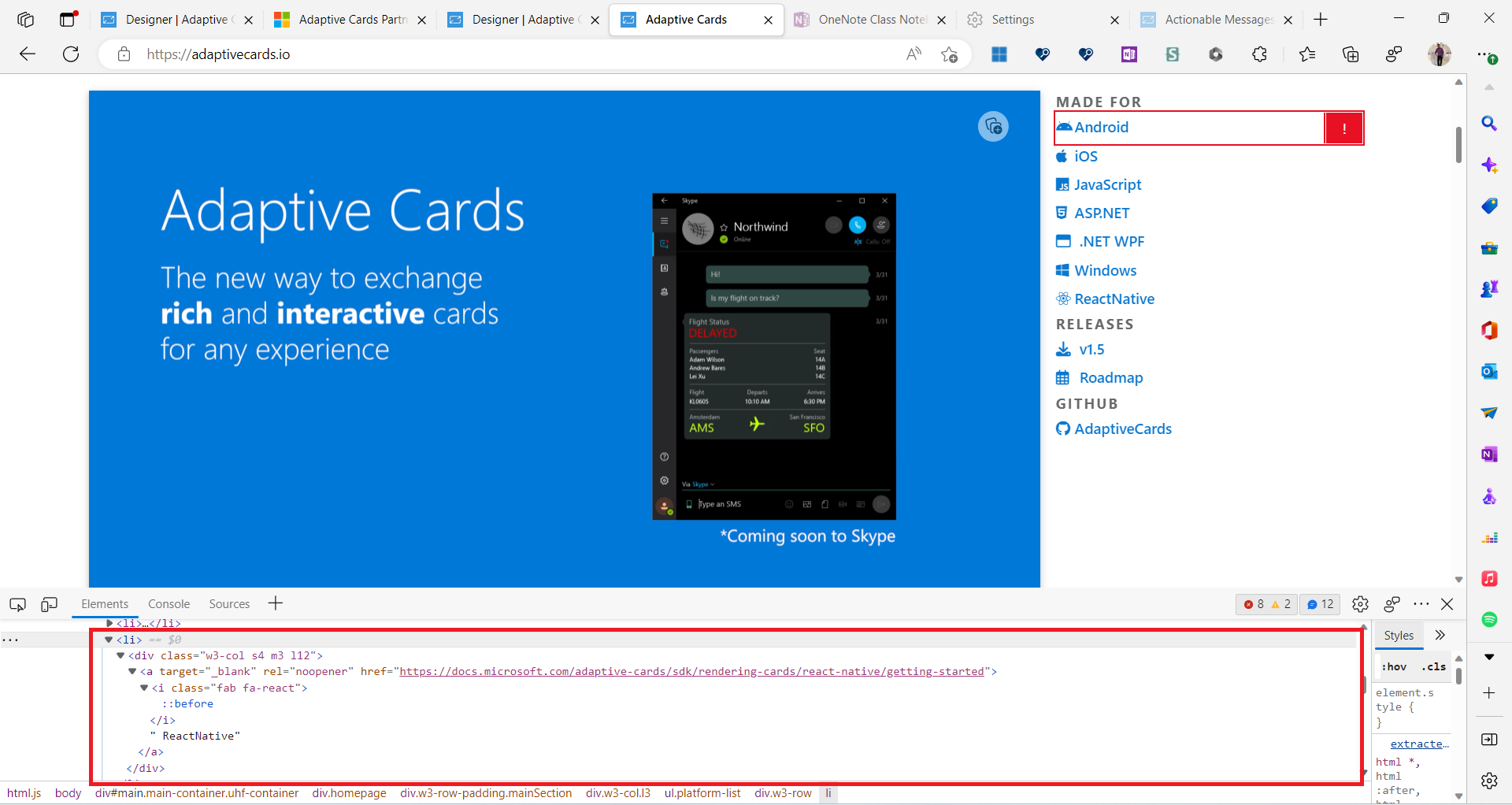Select the inspect element tool in DevTools
Image resolution: width=1512 pixels, height=805 pixels.
coord(17,604)
